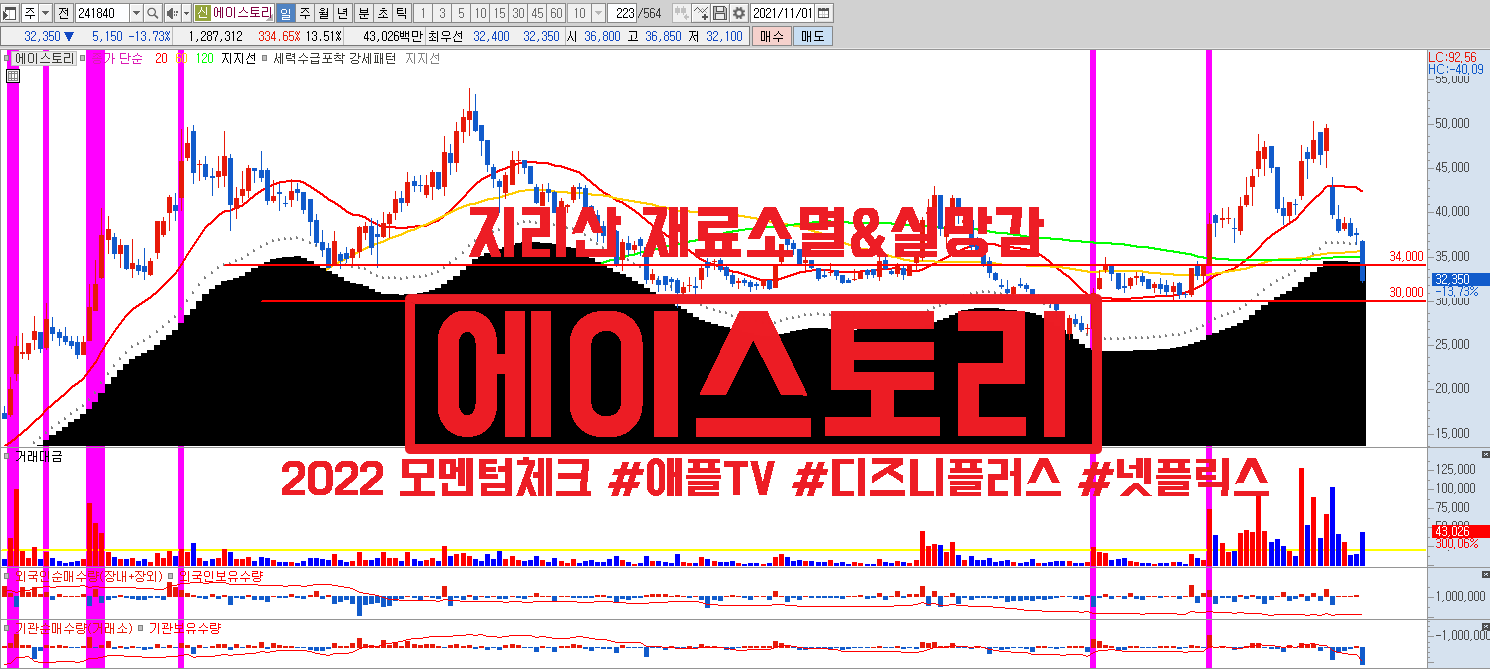Screen dimensions: 1490x669
Task: Toggle the 거래대금 indicator legend marker
Action: coord(6,456)
